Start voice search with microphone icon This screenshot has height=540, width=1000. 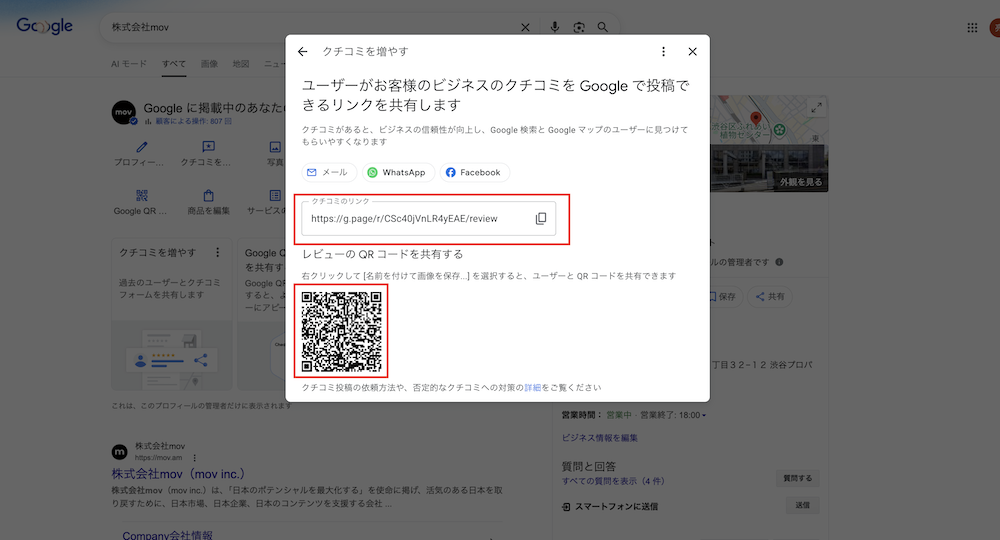[555, 27]
